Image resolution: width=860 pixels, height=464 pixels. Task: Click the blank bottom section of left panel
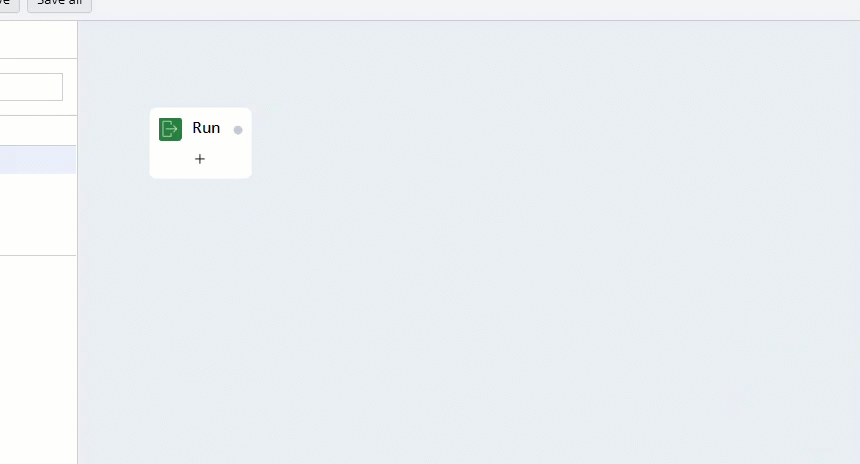[38, 359]
